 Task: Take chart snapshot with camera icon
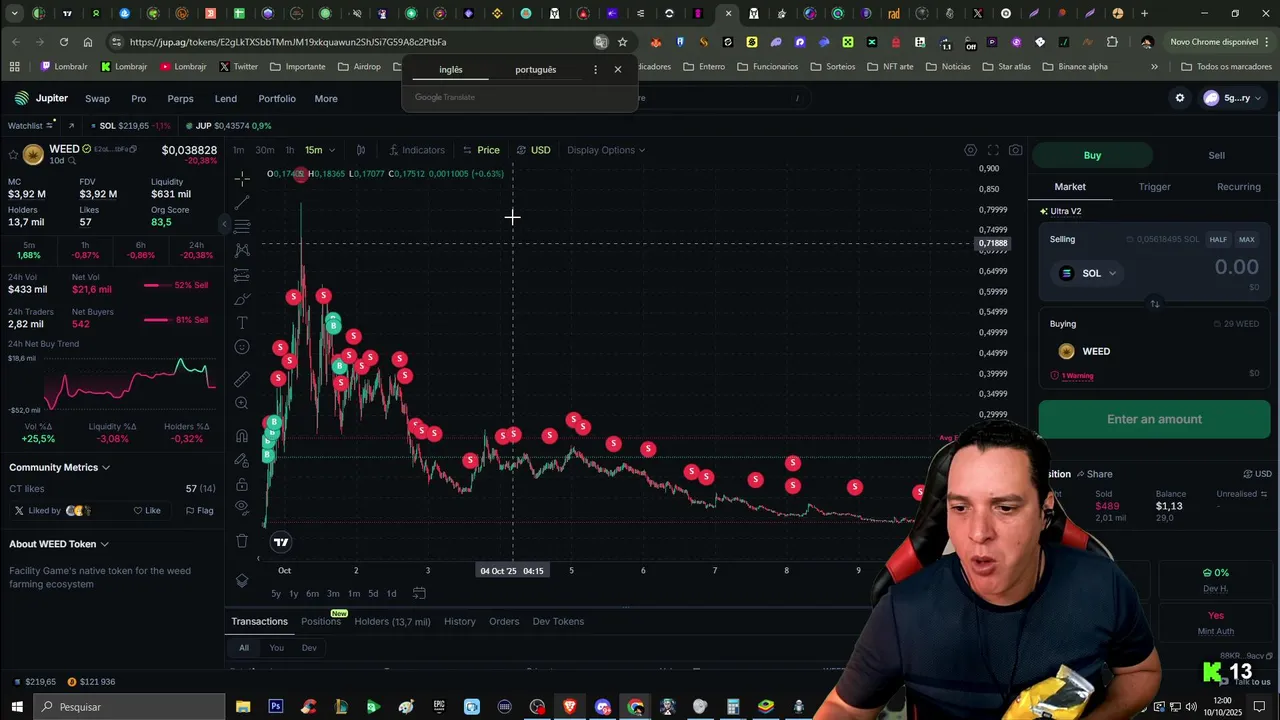pos(1016,150)
